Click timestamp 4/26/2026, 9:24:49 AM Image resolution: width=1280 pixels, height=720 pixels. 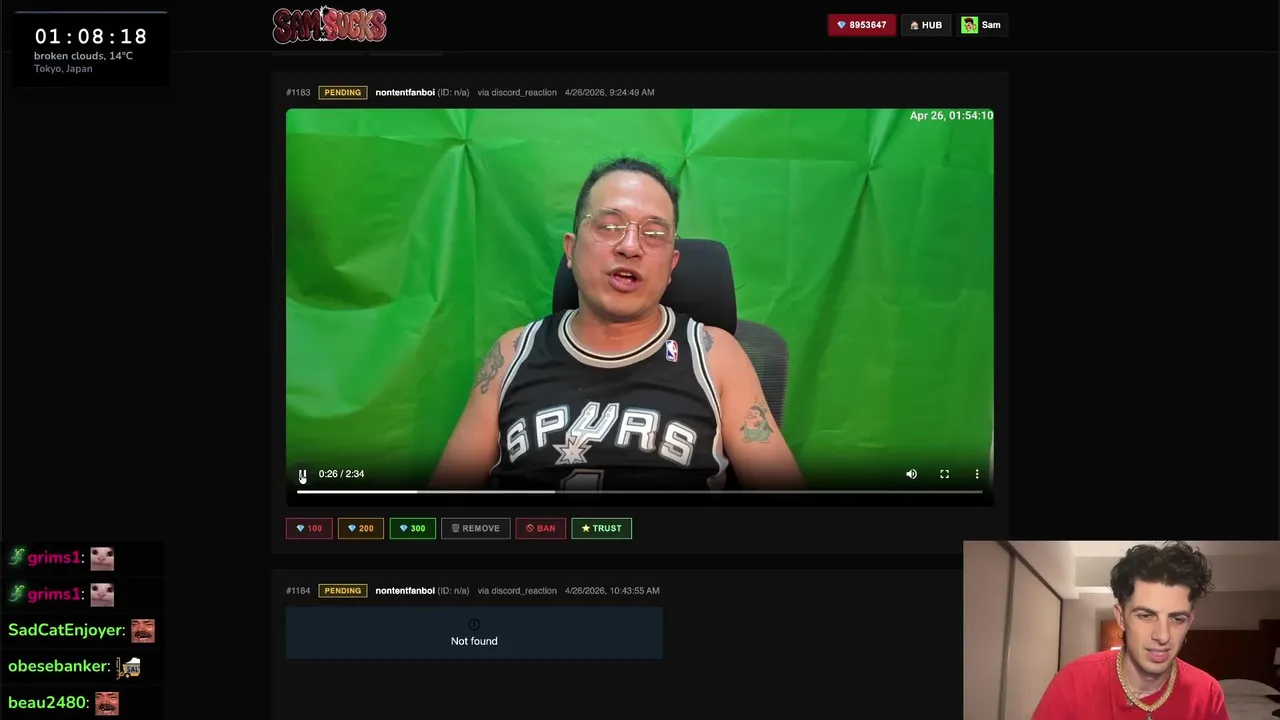(609, 92)
